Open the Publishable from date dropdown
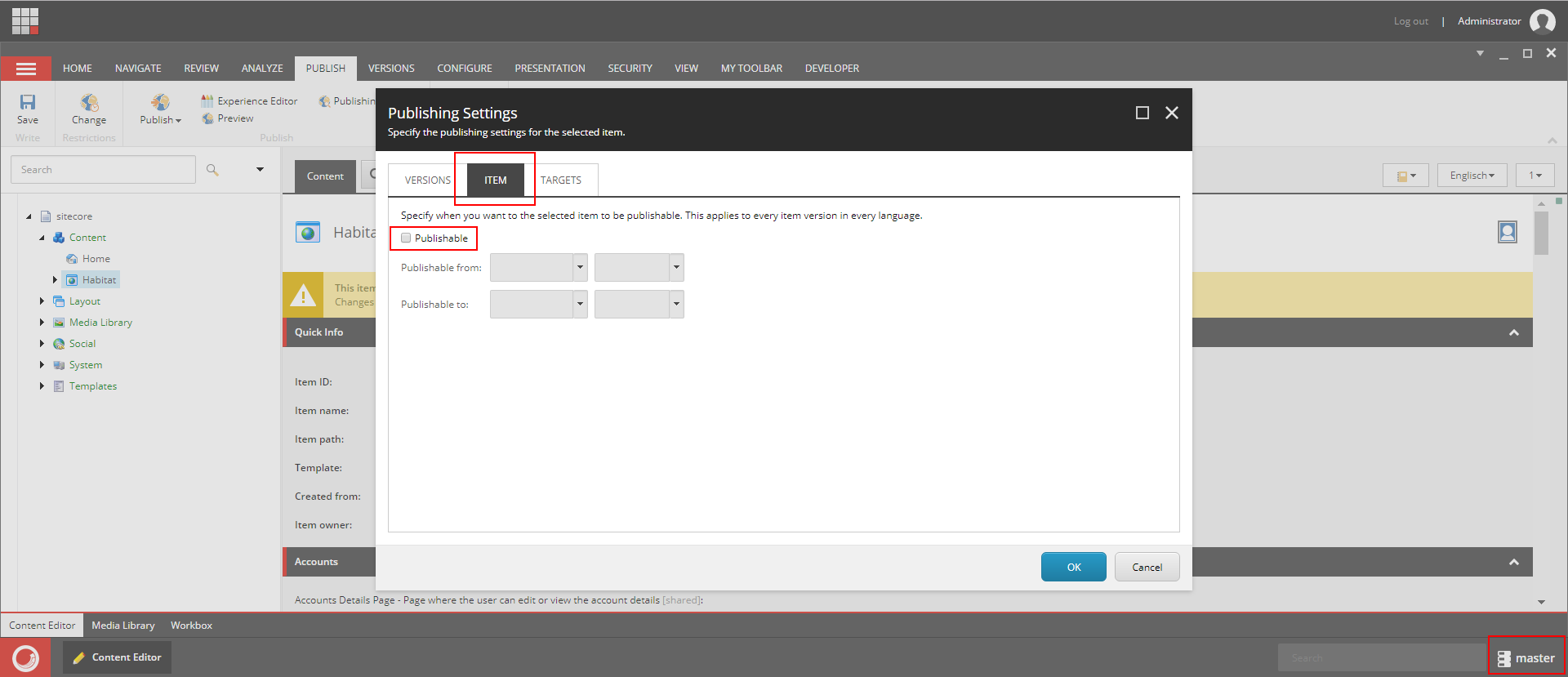The height and width of the screenshot is (677, 1568). [580, 268]
